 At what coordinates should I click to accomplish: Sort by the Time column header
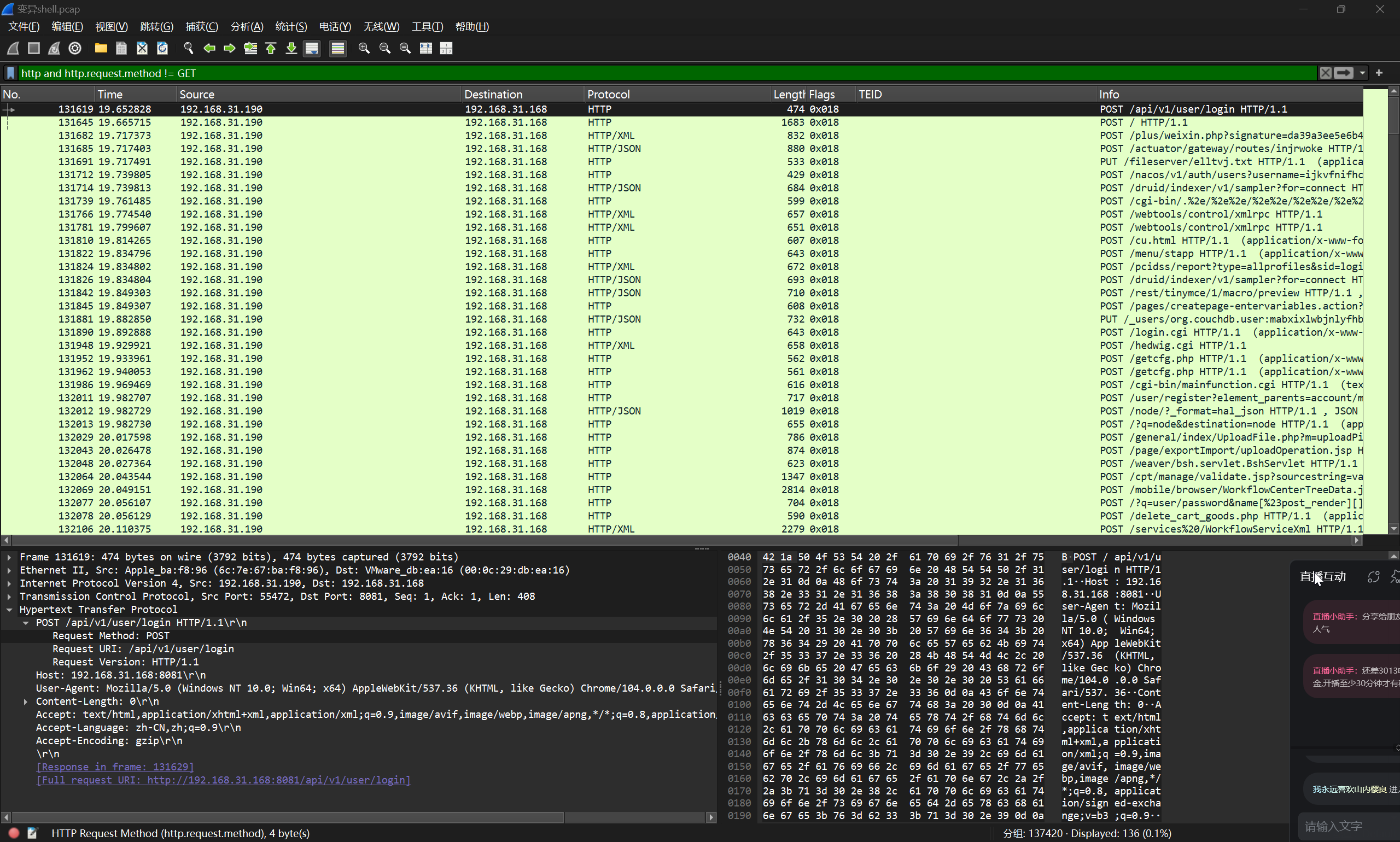[135, 94]
